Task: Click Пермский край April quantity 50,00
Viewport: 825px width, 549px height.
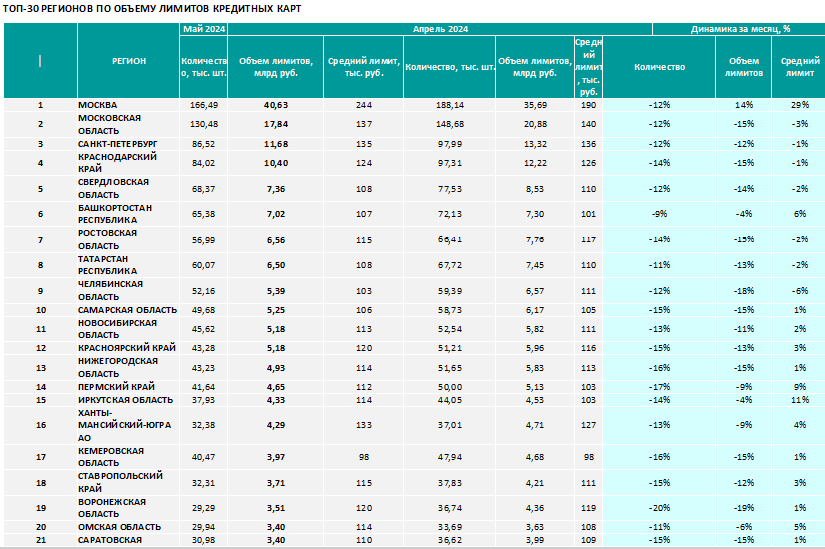Action: (x=450, y=387)
